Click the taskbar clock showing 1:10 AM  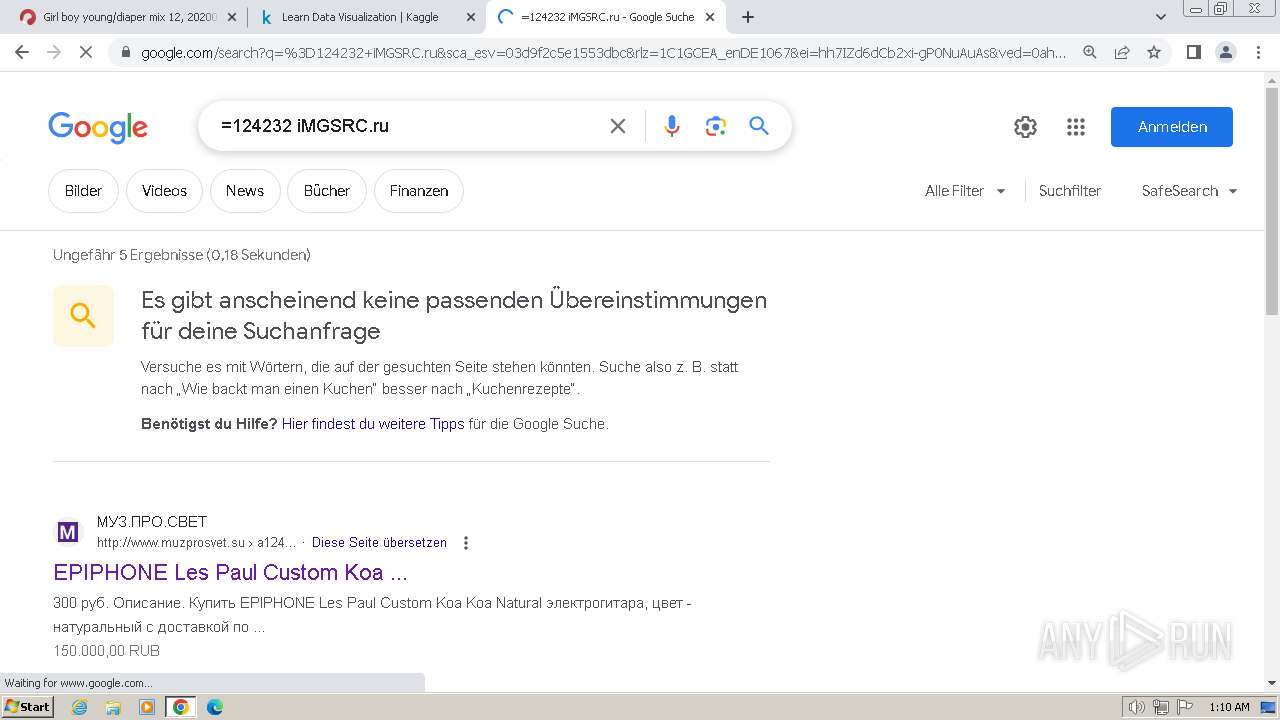point(1229,707)
